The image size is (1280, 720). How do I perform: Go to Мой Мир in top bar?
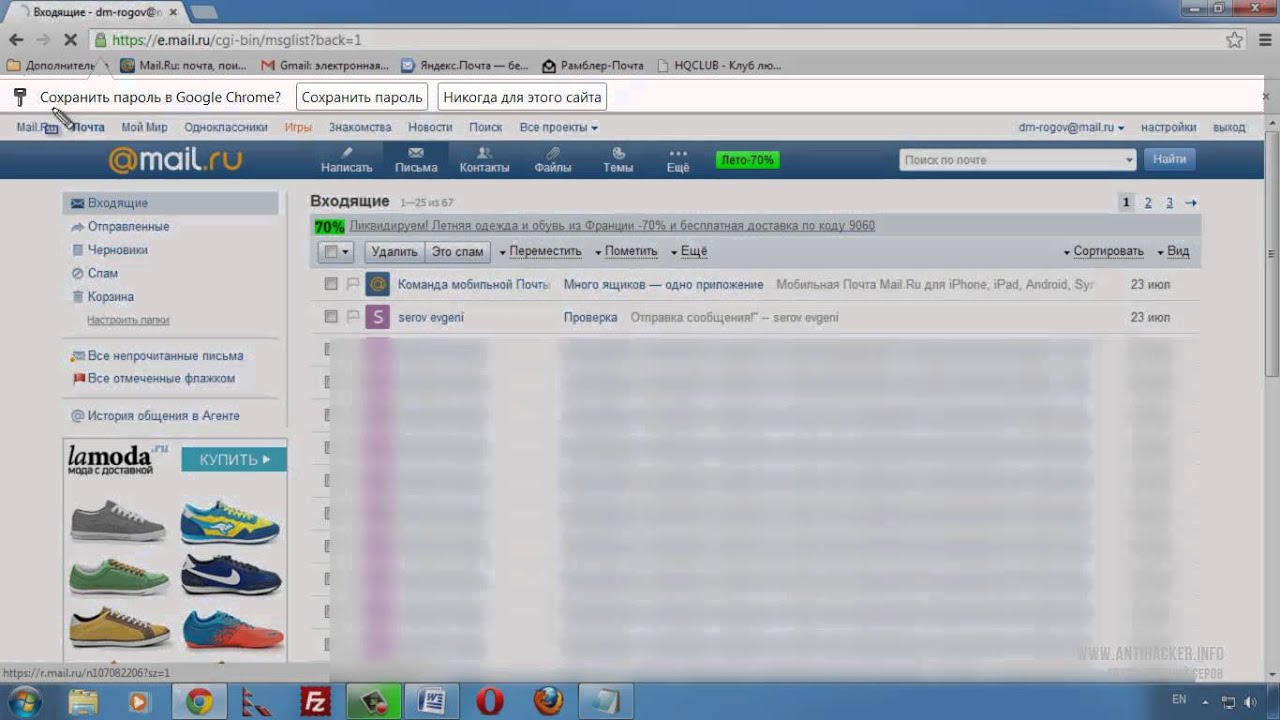144,127
